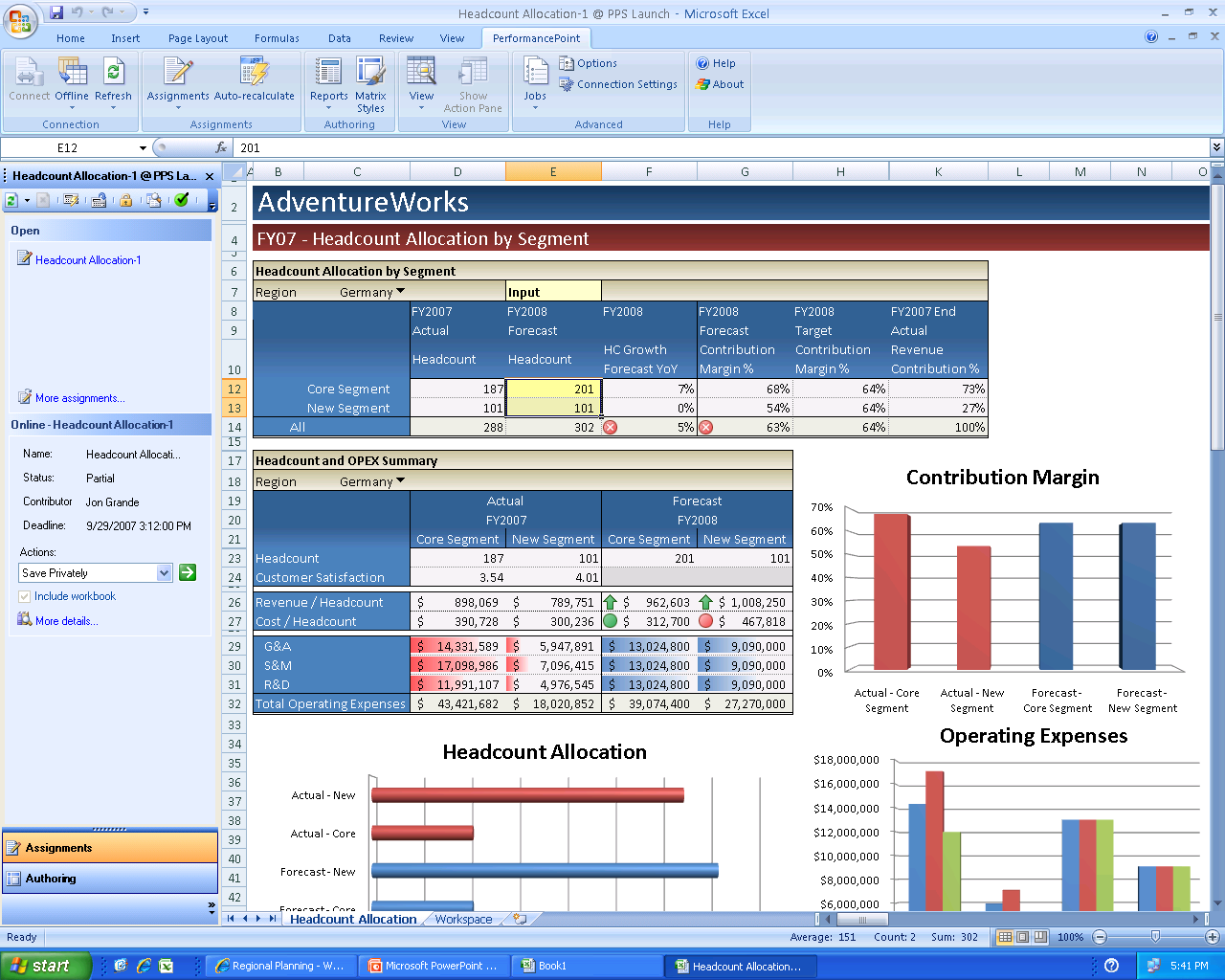This screenshot has height=980, width=1225.
Task: Select the Assignments pane button
Action: [x=110, y=848]
